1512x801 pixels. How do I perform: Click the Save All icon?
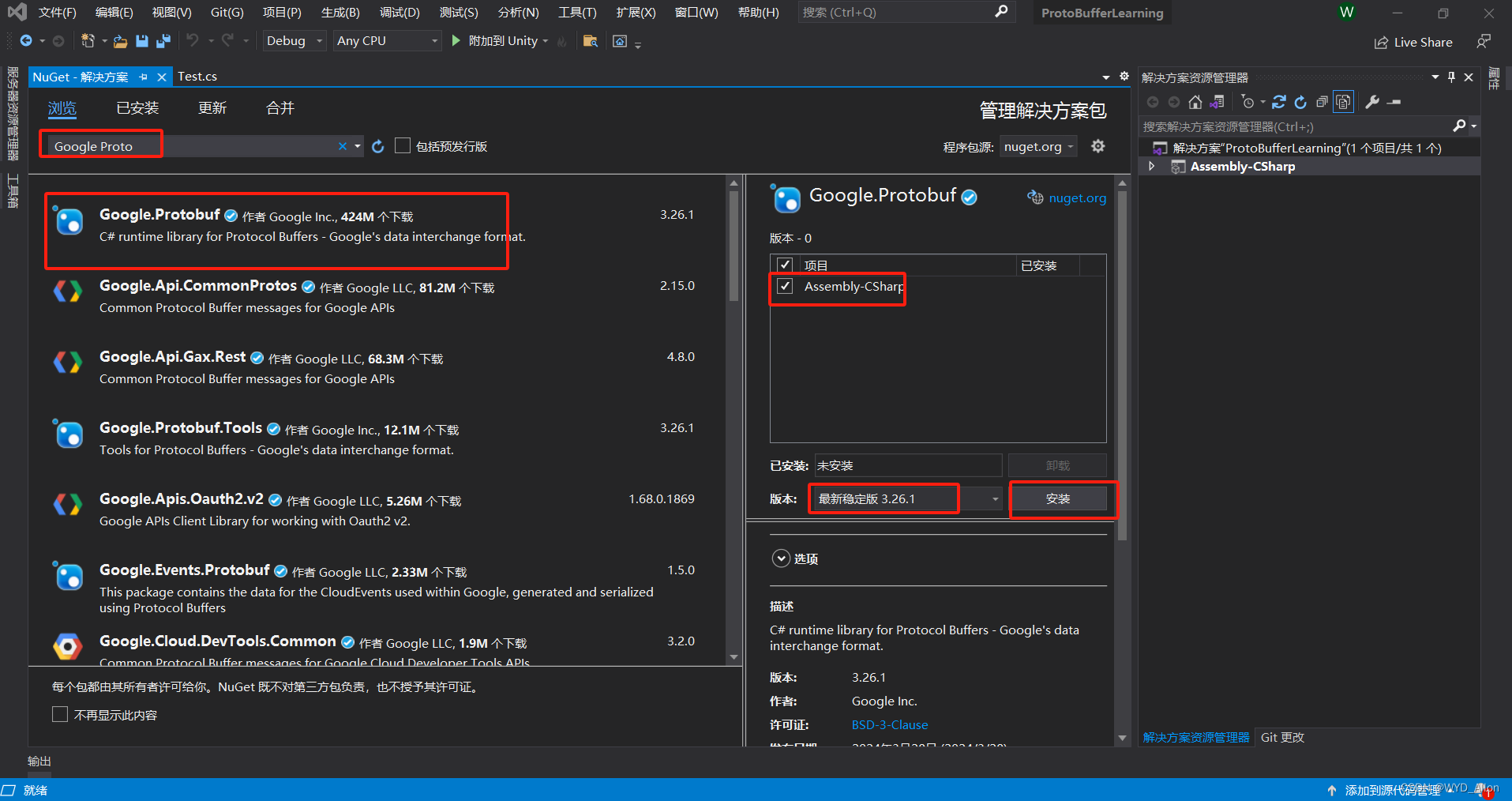163,41
